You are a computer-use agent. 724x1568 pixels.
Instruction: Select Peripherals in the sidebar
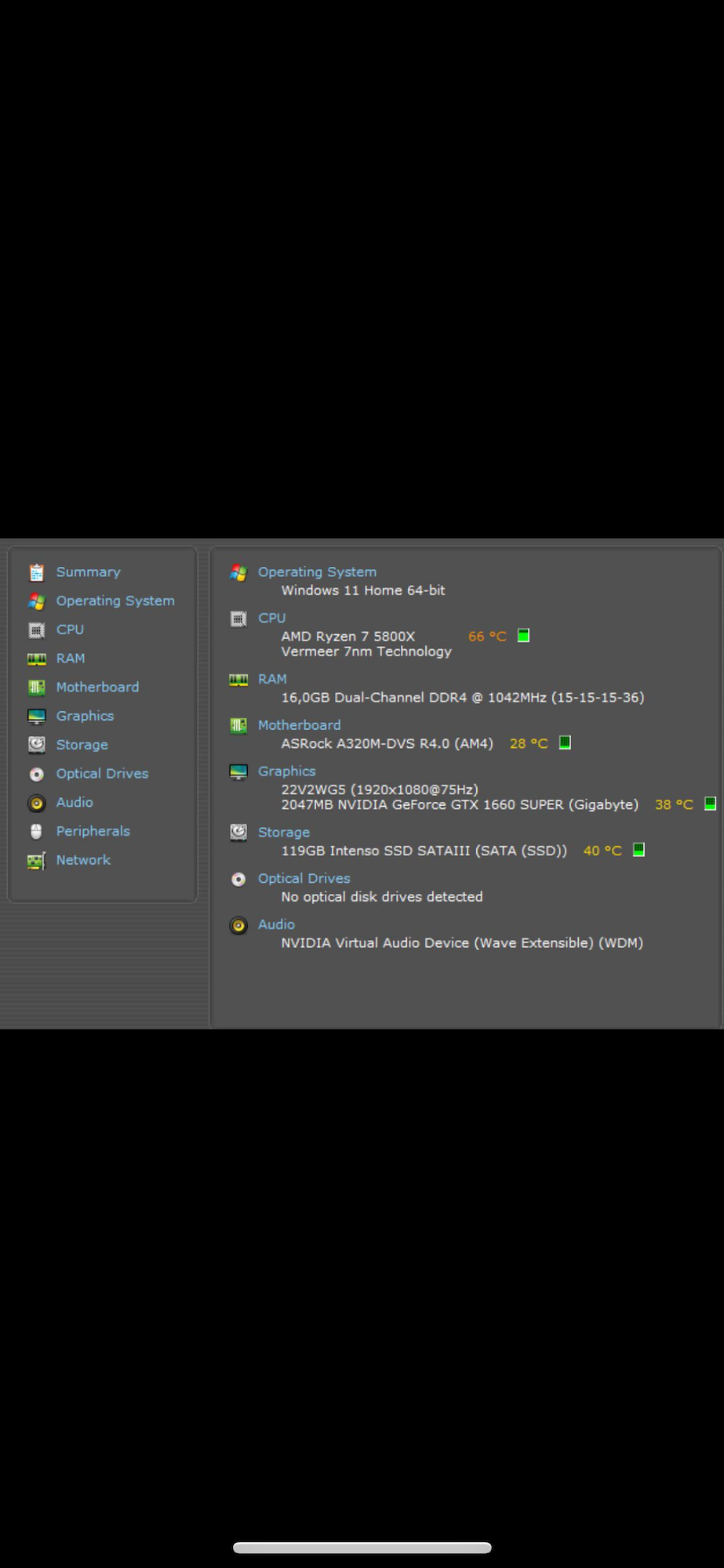pyautogui.click(x=93, y=831)
